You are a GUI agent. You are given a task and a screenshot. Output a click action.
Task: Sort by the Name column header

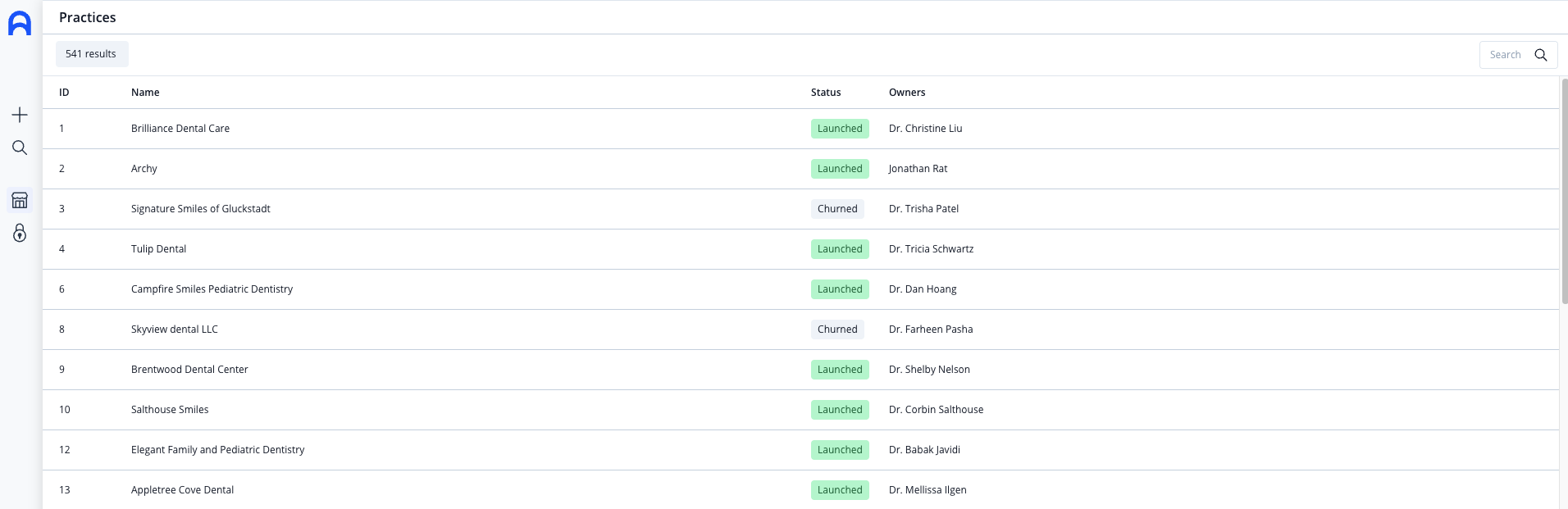[x=145, y=93]
